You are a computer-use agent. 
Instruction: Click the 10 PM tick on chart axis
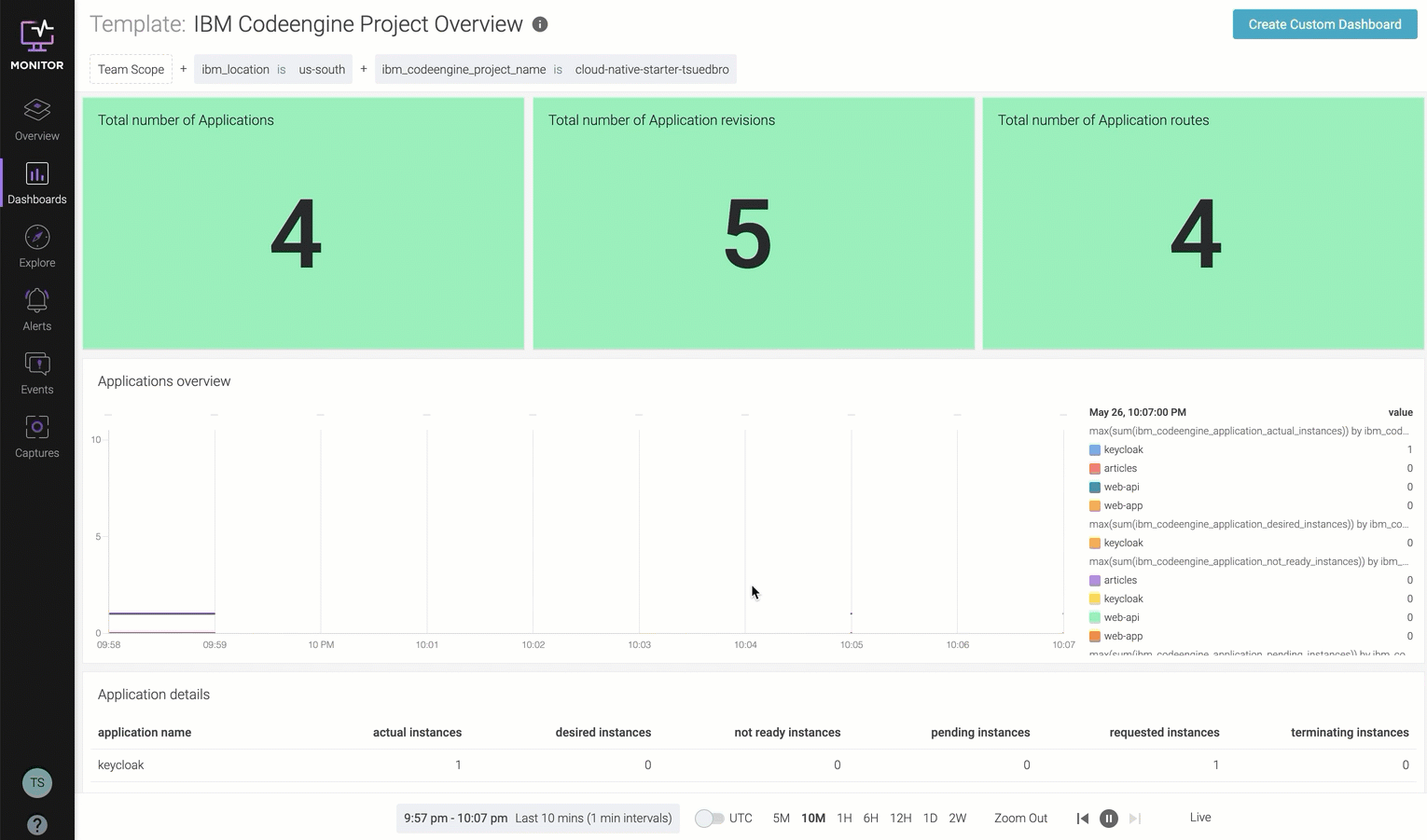321,645
